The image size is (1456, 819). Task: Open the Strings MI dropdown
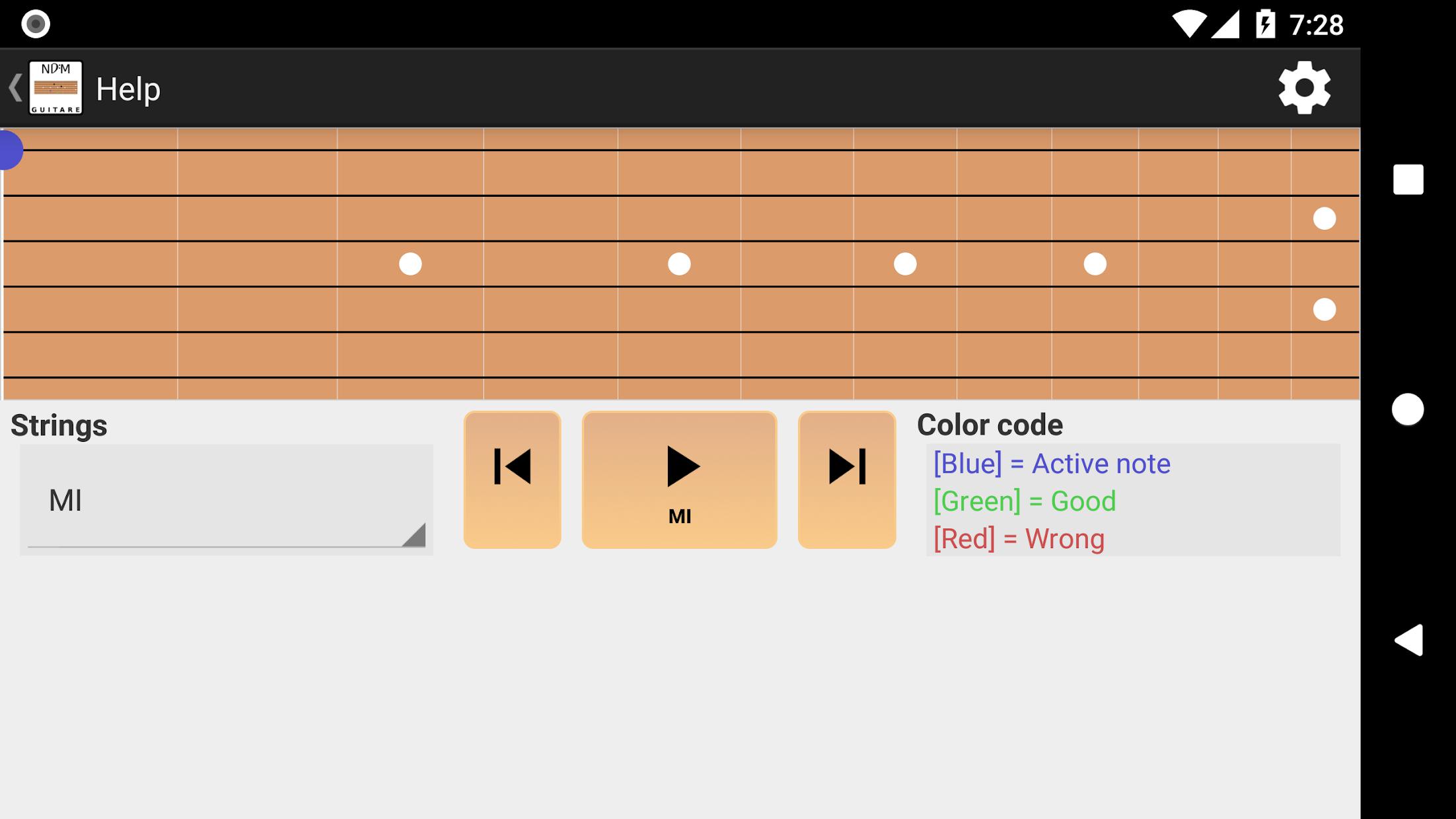pyautogui.click(x=227, y=500)
